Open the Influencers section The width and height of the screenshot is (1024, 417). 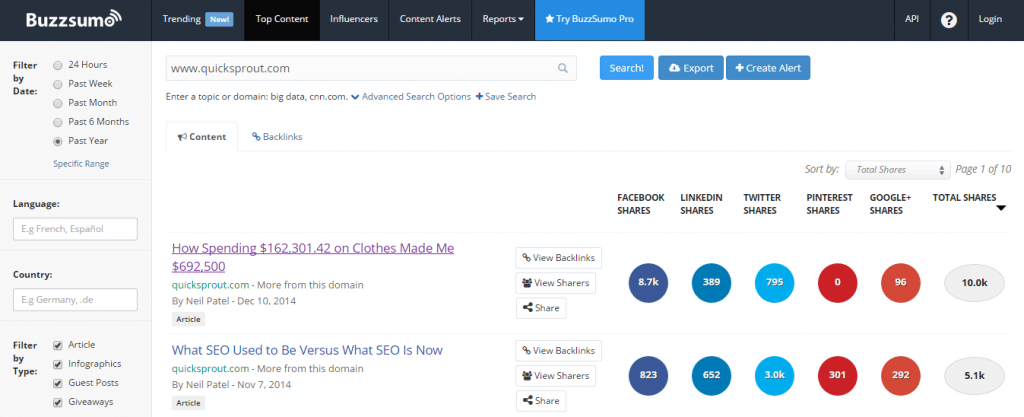pos(354,20)
